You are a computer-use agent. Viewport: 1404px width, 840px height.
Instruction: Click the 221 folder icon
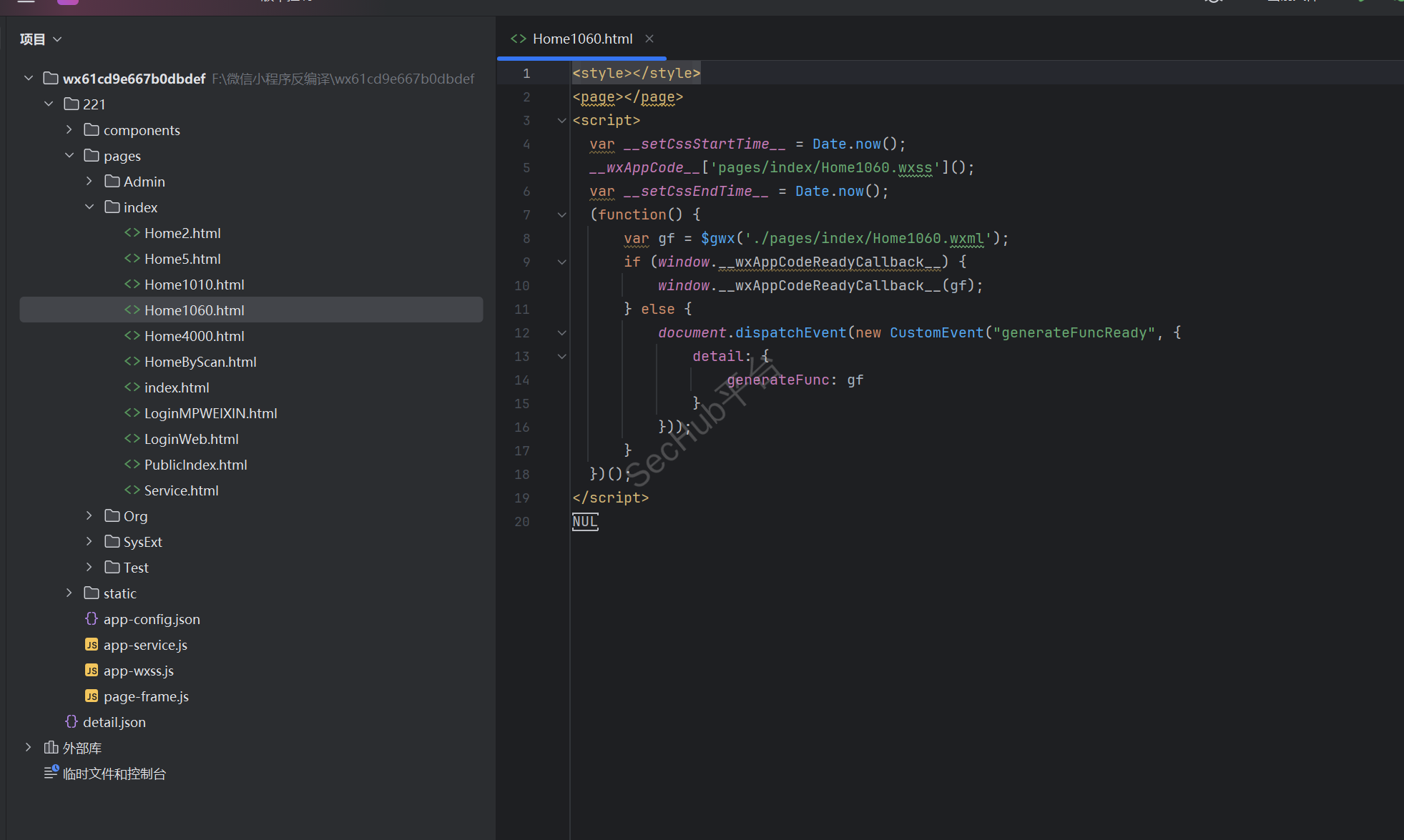click(x=71, y=104)
